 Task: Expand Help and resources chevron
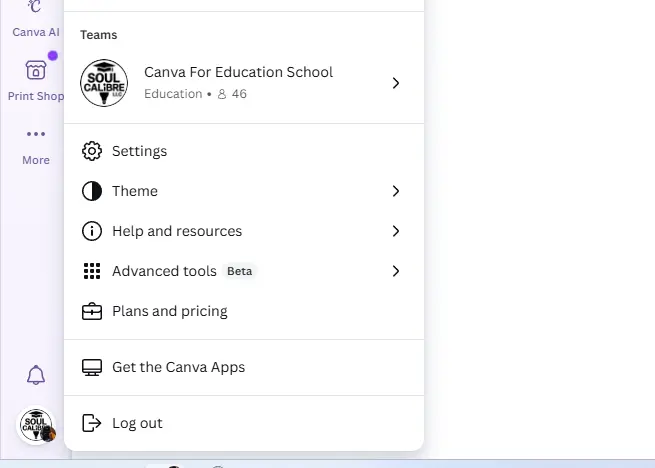(x=396, y=231)
